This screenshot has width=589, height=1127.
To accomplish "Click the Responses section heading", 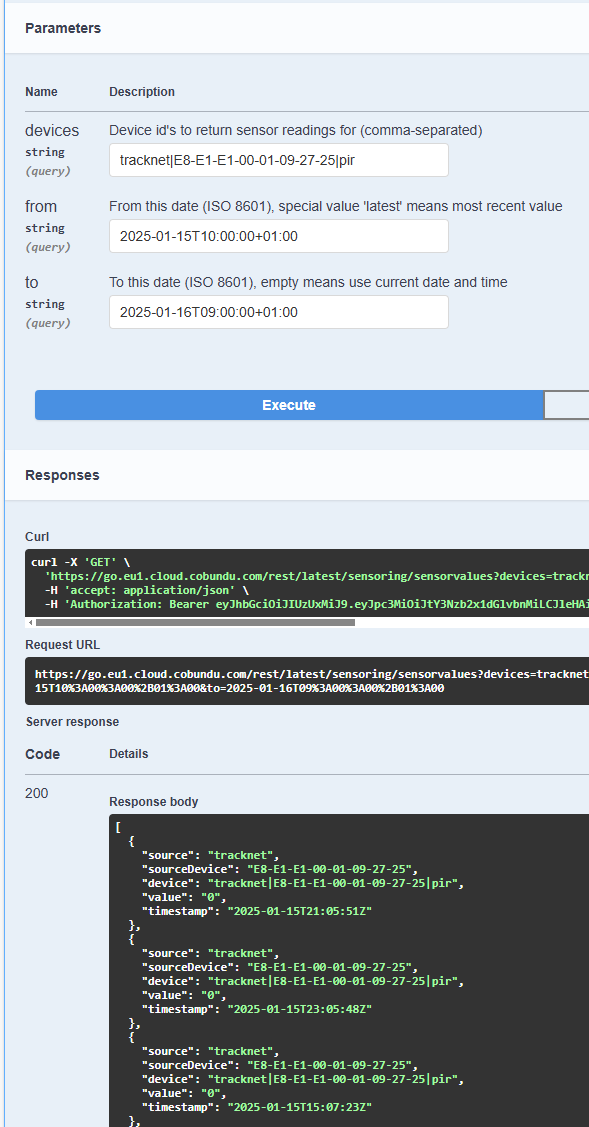I will 63,475.
